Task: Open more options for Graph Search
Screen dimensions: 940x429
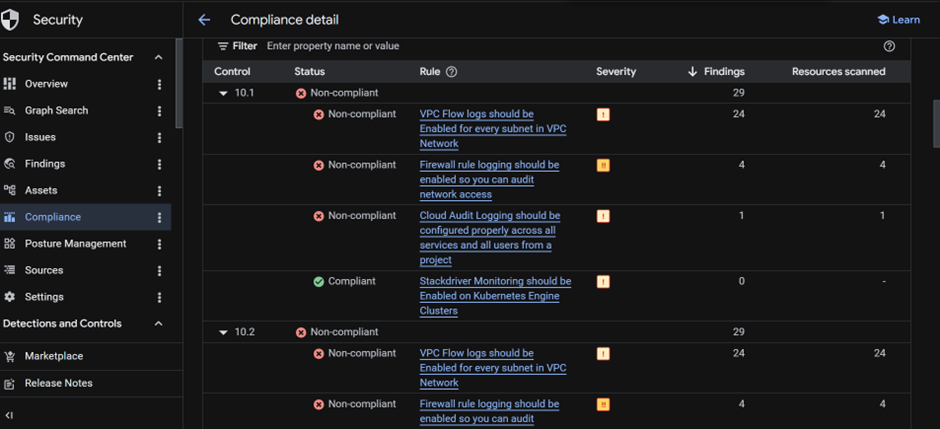Action: pos(159,111)
